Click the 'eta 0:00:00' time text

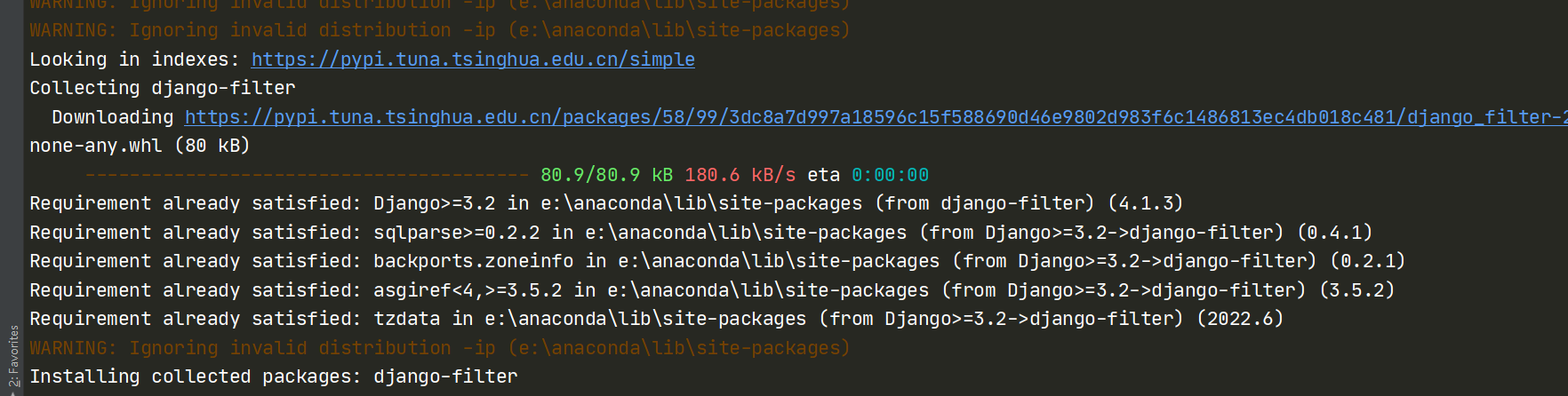[x=868, y=175]
